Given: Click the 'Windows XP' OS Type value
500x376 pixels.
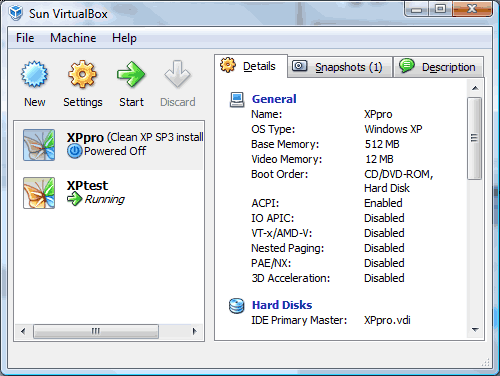Looking at the screenshot, I should [x=393, y=129].
